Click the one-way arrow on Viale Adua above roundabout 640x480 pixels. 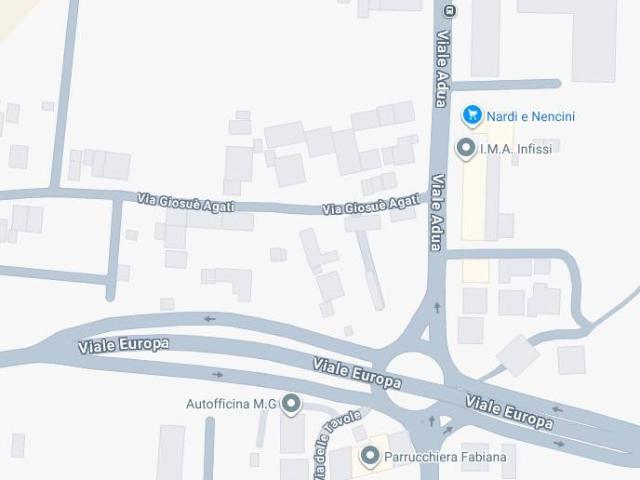tap(438, 308)
